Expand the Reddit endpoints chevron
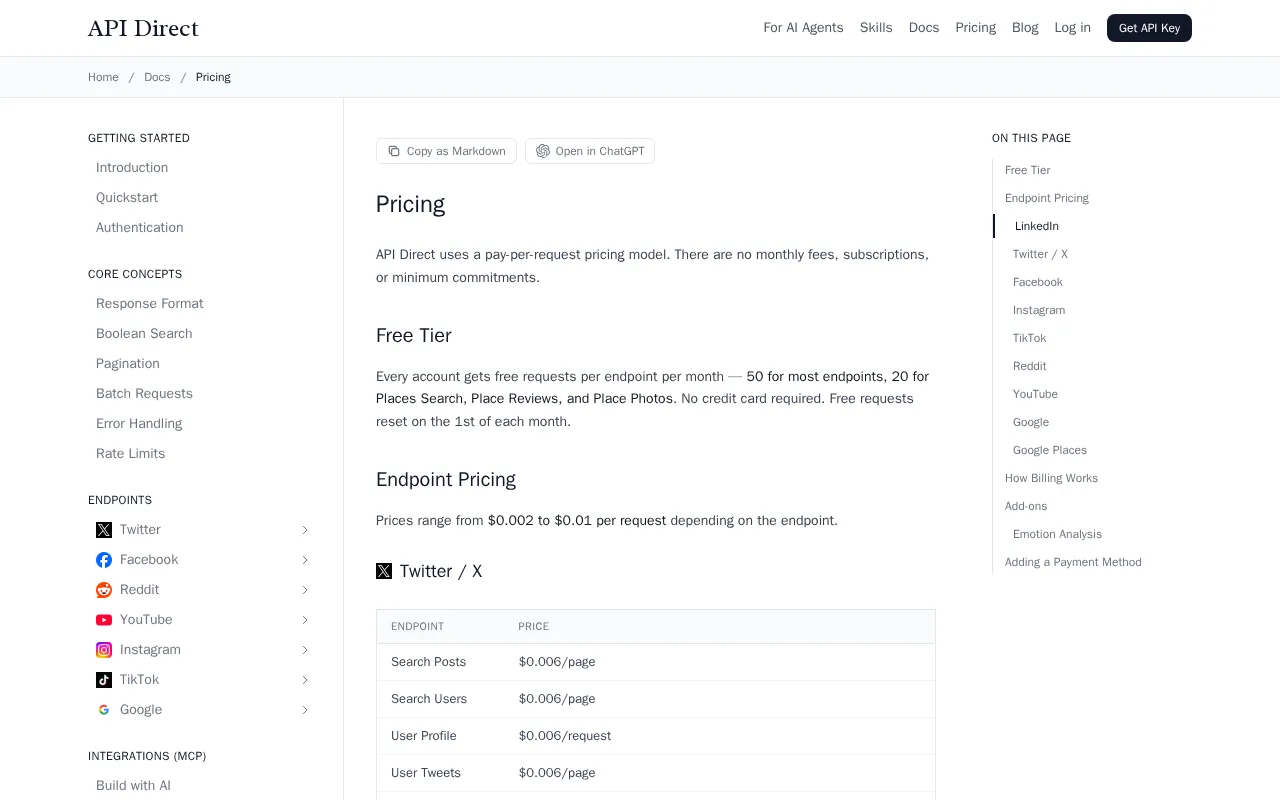The width and height of the screenshot is (1280, 800). (305, 590)
